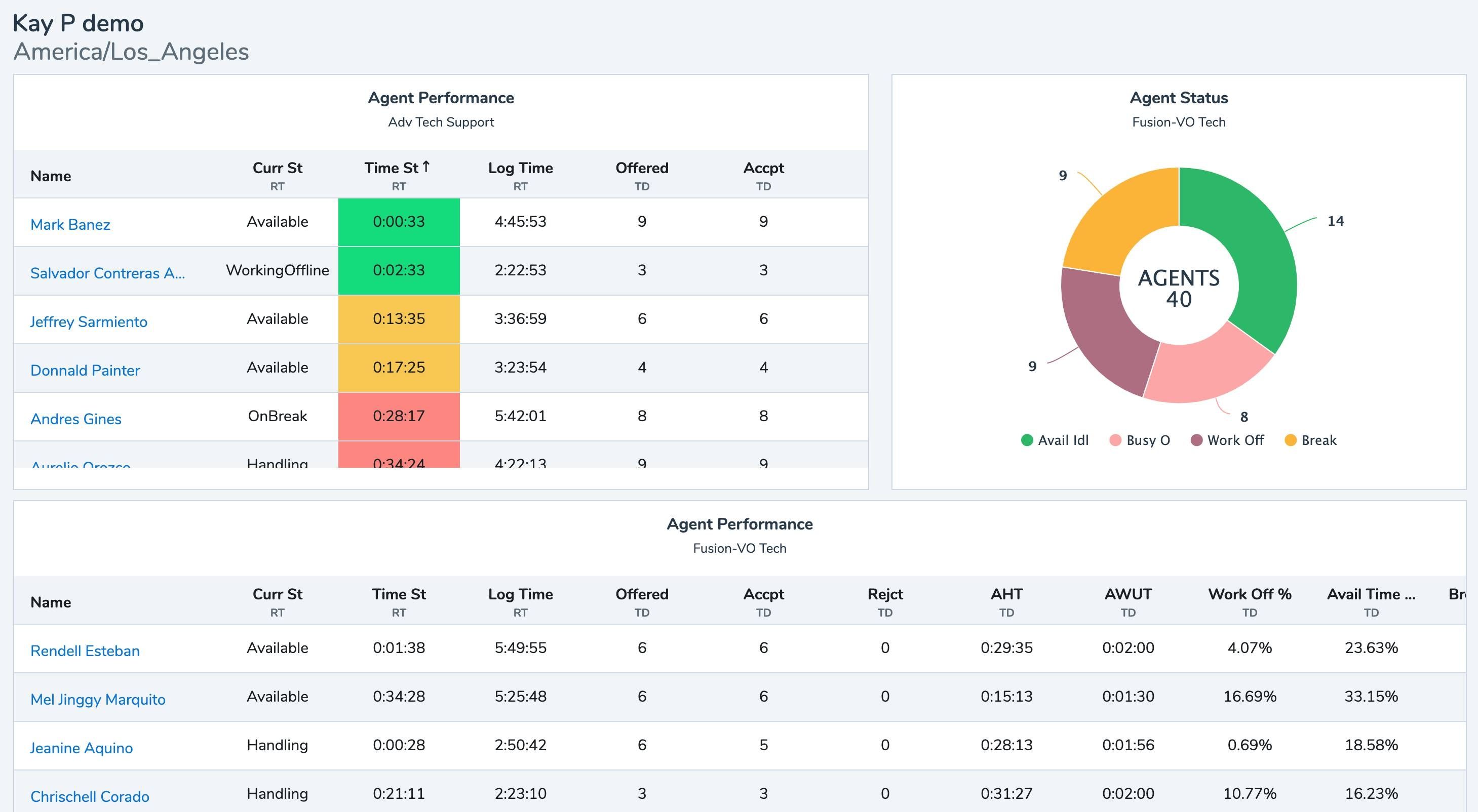The height and width of the screenshot is (812, 1478).
Task: Toggle Avail Idl legend green dot
Action: [1027, 440]
